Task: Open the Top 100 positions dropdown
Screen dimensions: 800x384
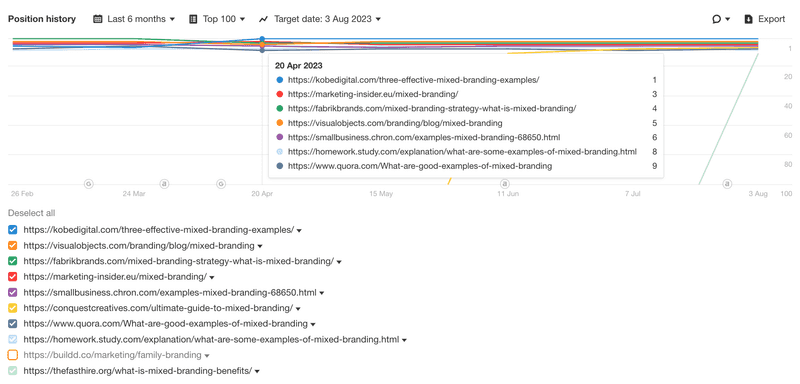Action: 224,19
